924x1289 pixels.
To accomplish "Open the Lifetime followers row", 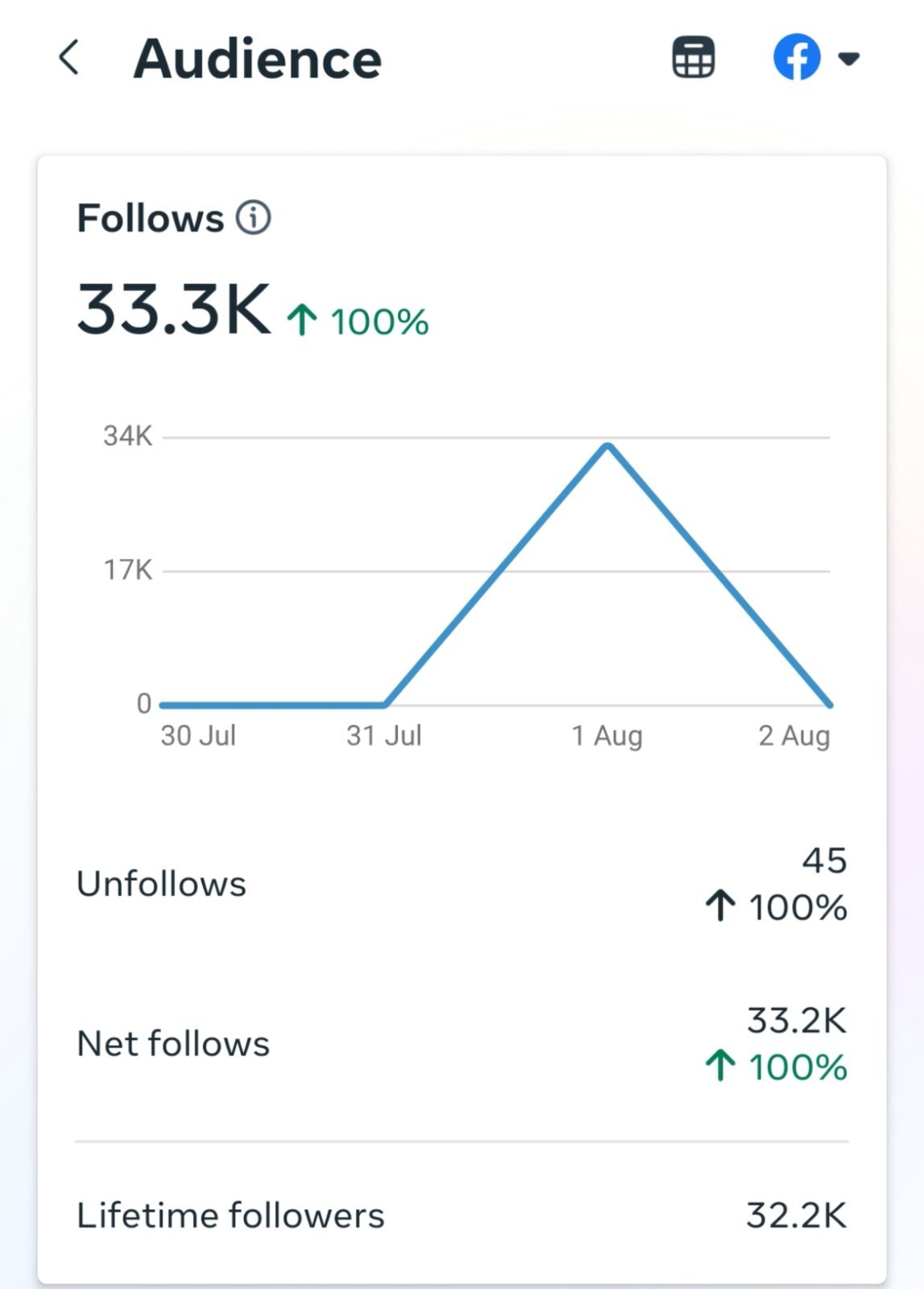I will point(462,1215).
